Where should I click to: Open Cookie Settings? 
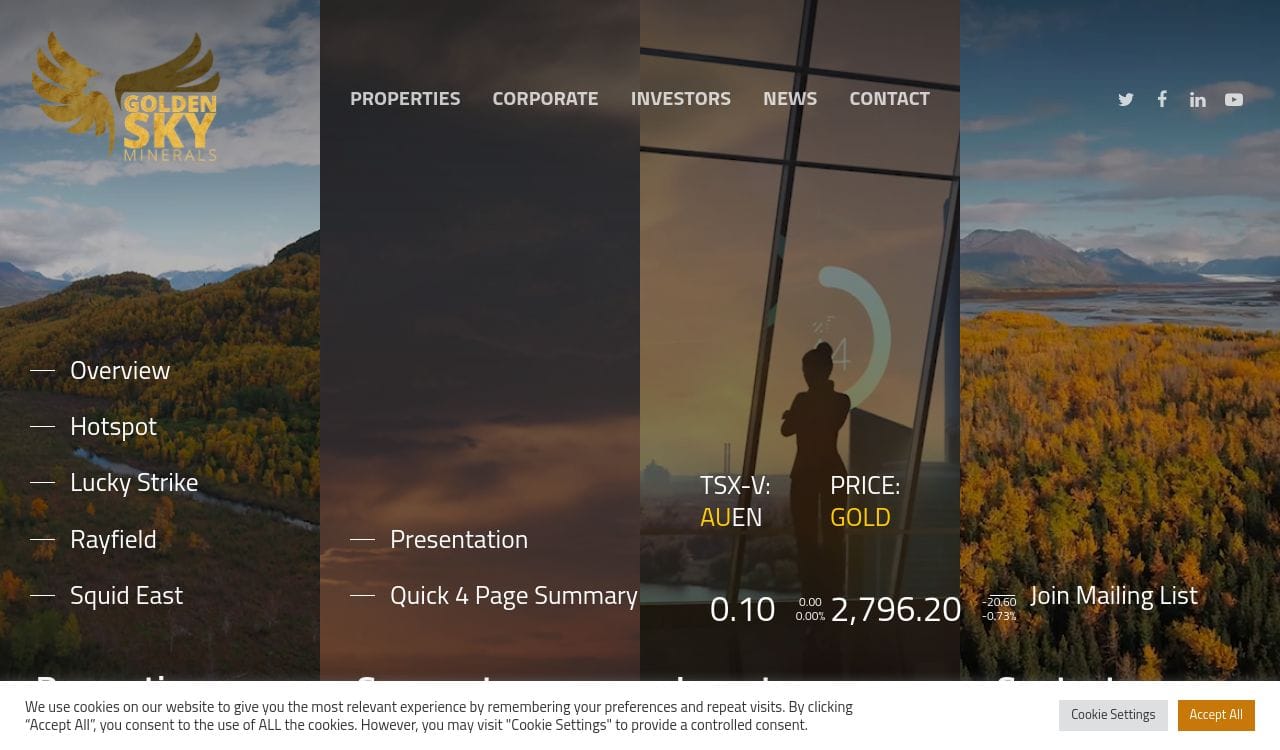(1113, 715)
